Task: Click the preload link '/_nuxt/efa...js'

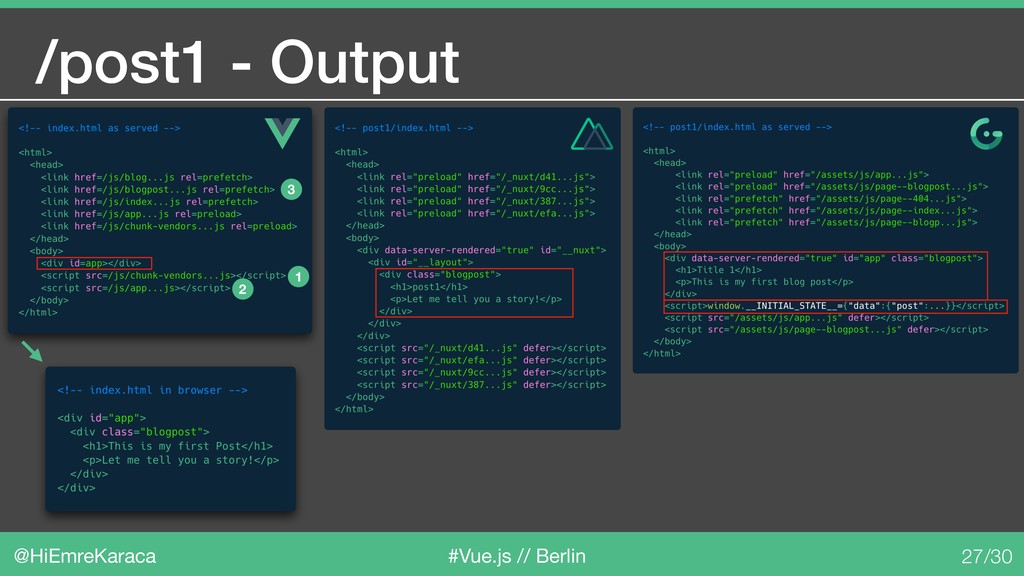Action: 476,214
